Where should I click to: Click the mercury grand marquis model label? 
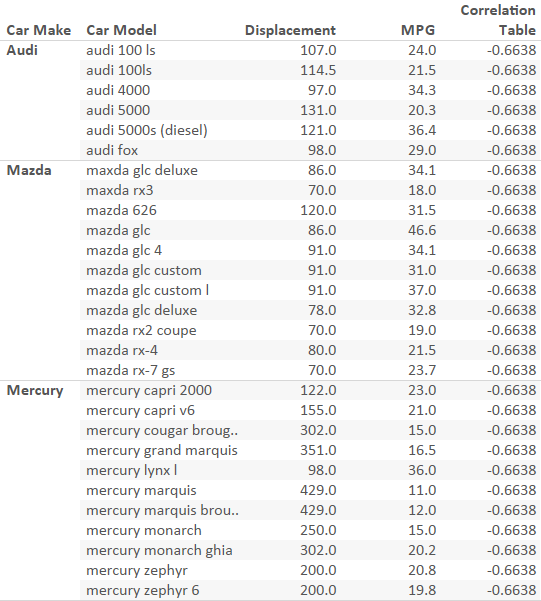[x=162, y=450]
